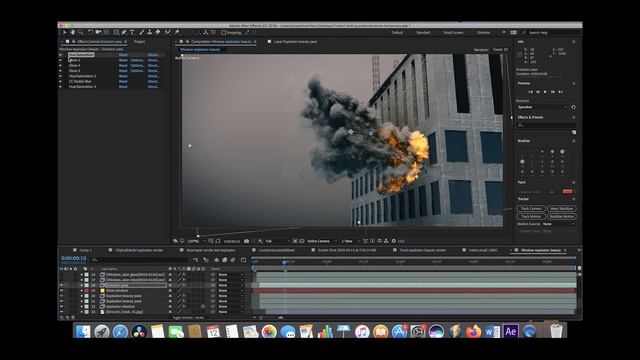
Task: Expand the Glow 4 effect properties
Action: click(60, 65)
